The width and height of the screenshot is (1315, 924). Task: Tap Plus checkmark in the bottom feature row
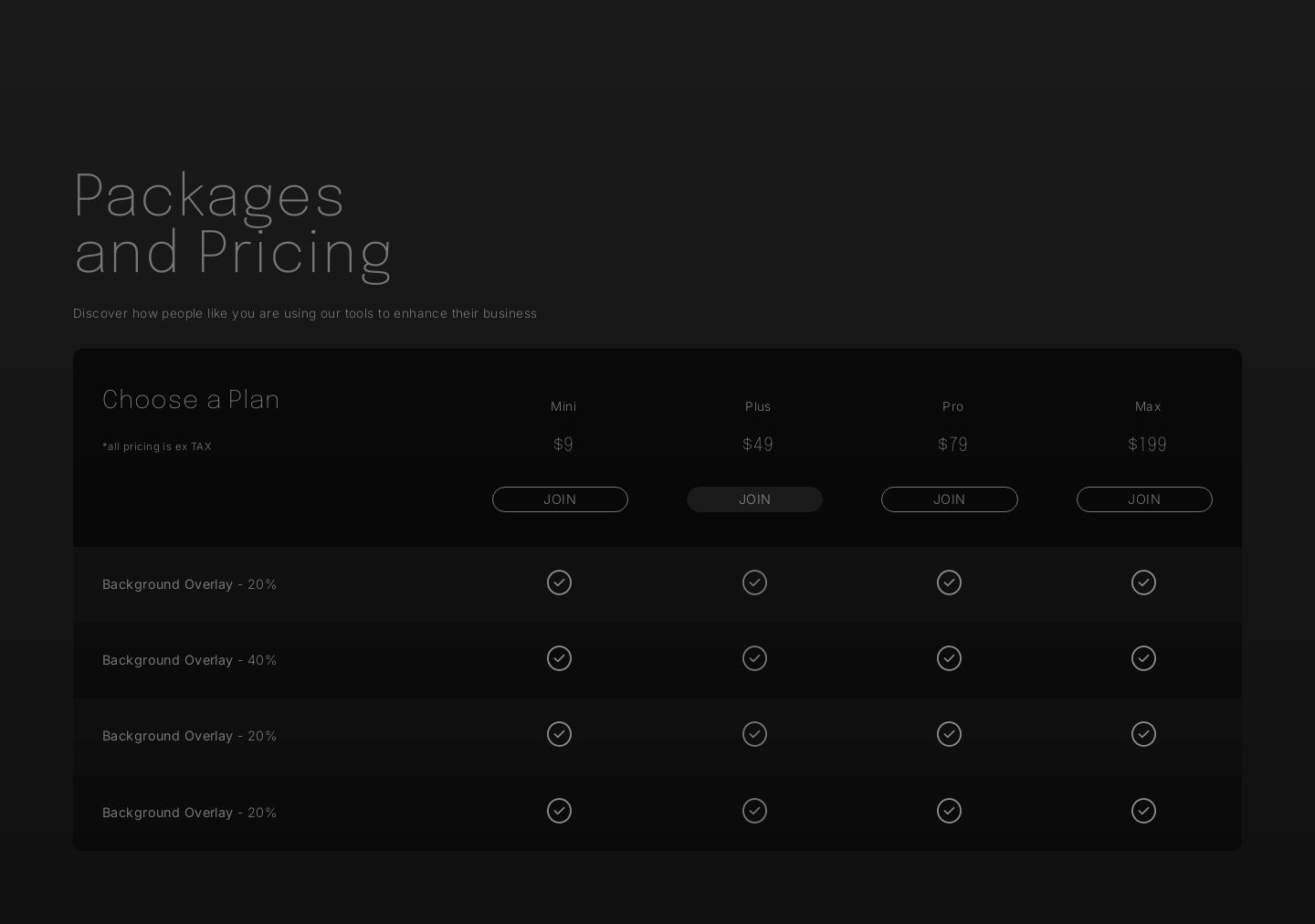point(754,811)
